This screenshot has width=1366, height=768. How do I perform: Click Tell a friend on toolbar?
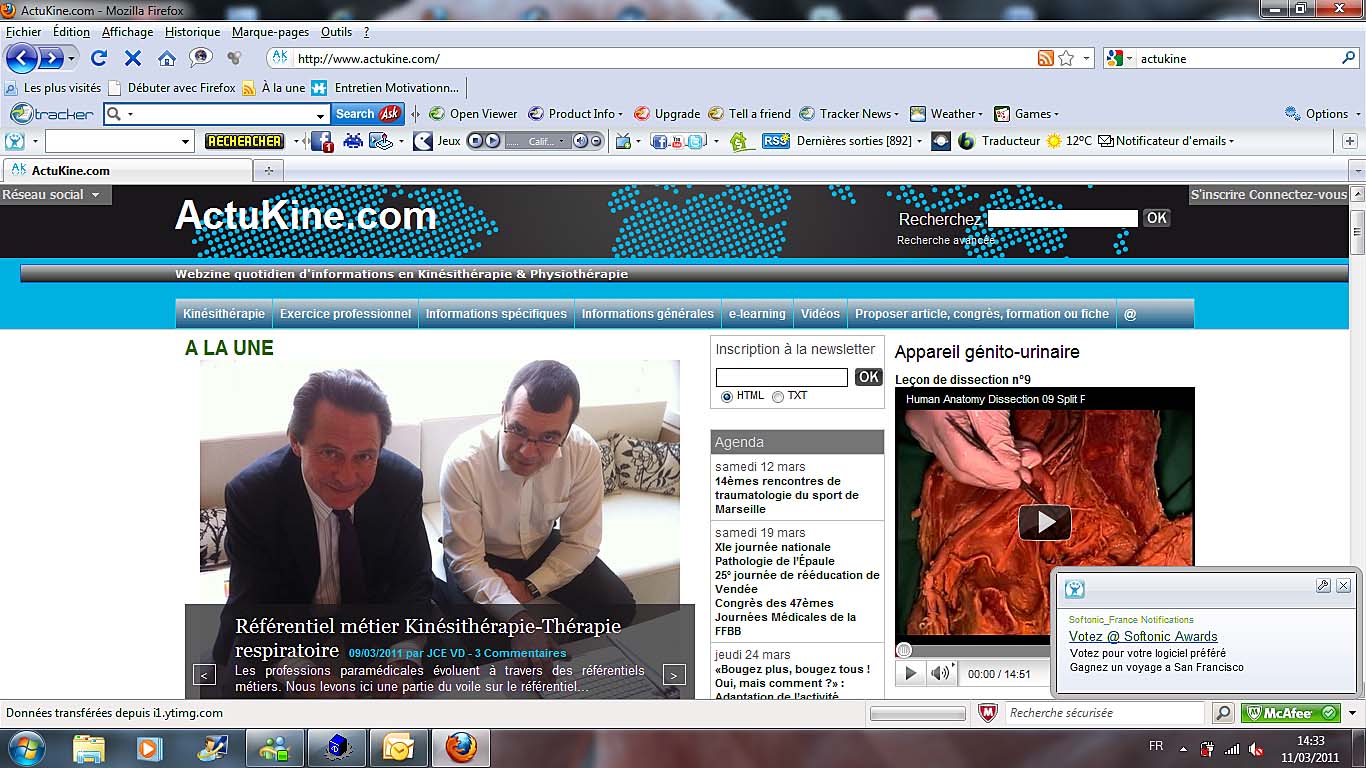click(x=749, y=114)
